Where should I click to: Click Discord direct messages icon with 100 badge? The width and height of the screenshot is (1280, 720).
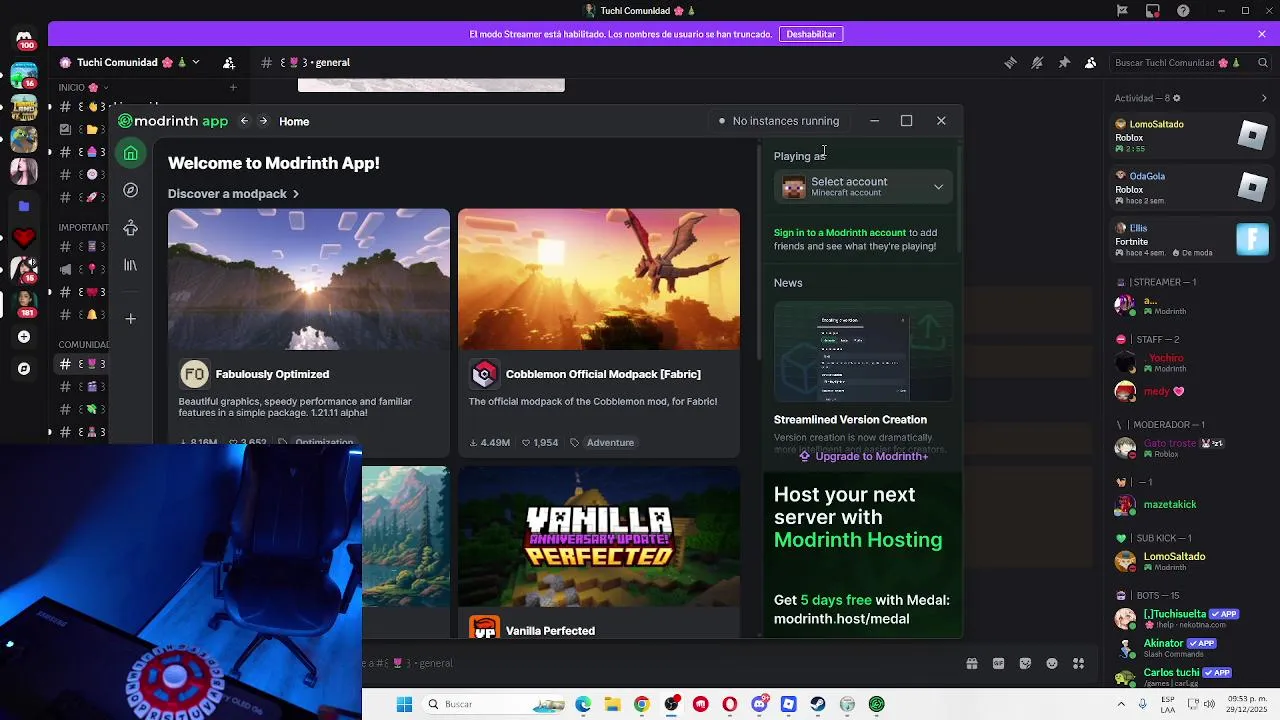(24, 40)
